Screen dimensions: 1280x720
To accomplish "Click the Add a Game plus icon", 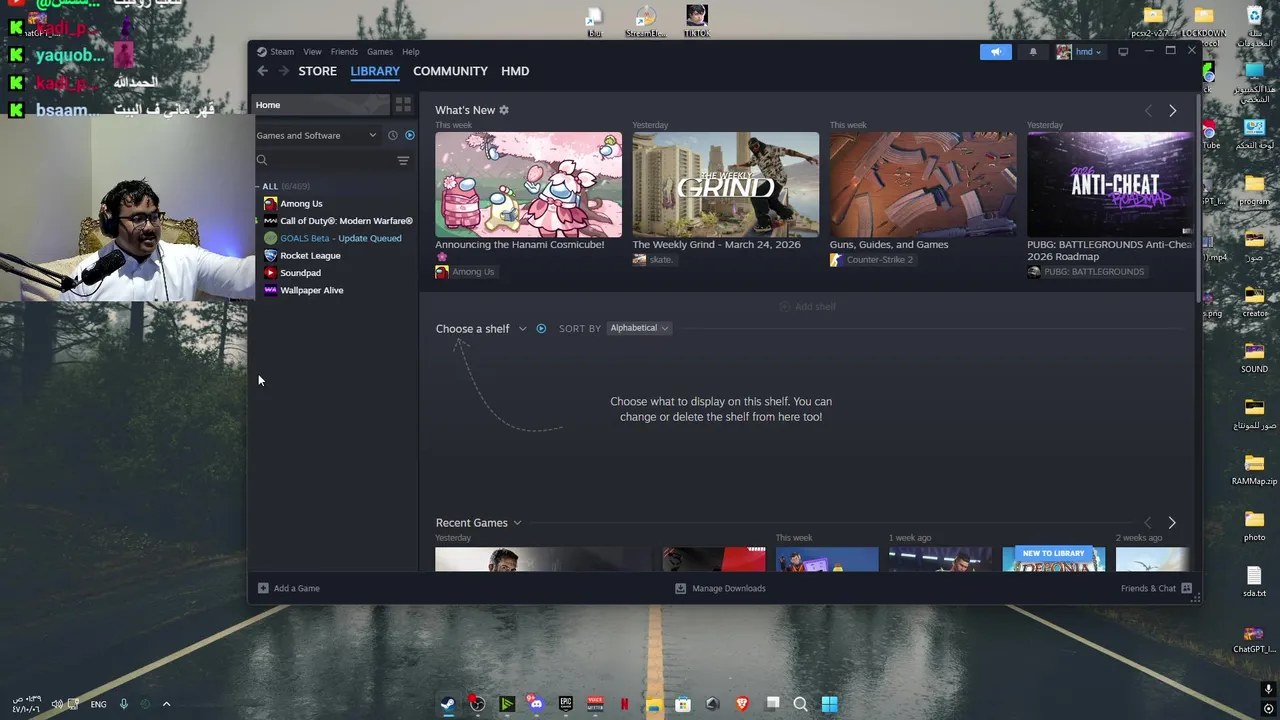I will point(263,588).
